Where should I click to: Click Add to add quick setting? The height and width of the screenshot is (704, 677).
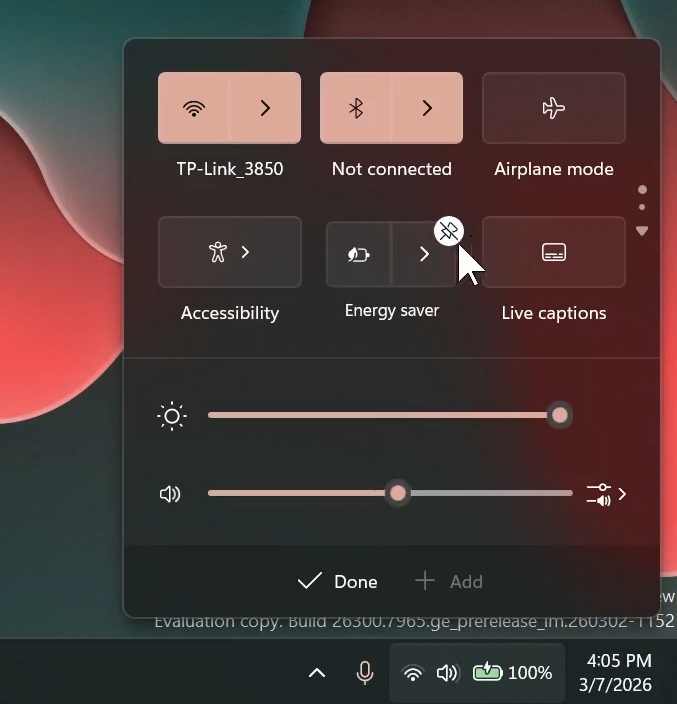pos(449,581)
